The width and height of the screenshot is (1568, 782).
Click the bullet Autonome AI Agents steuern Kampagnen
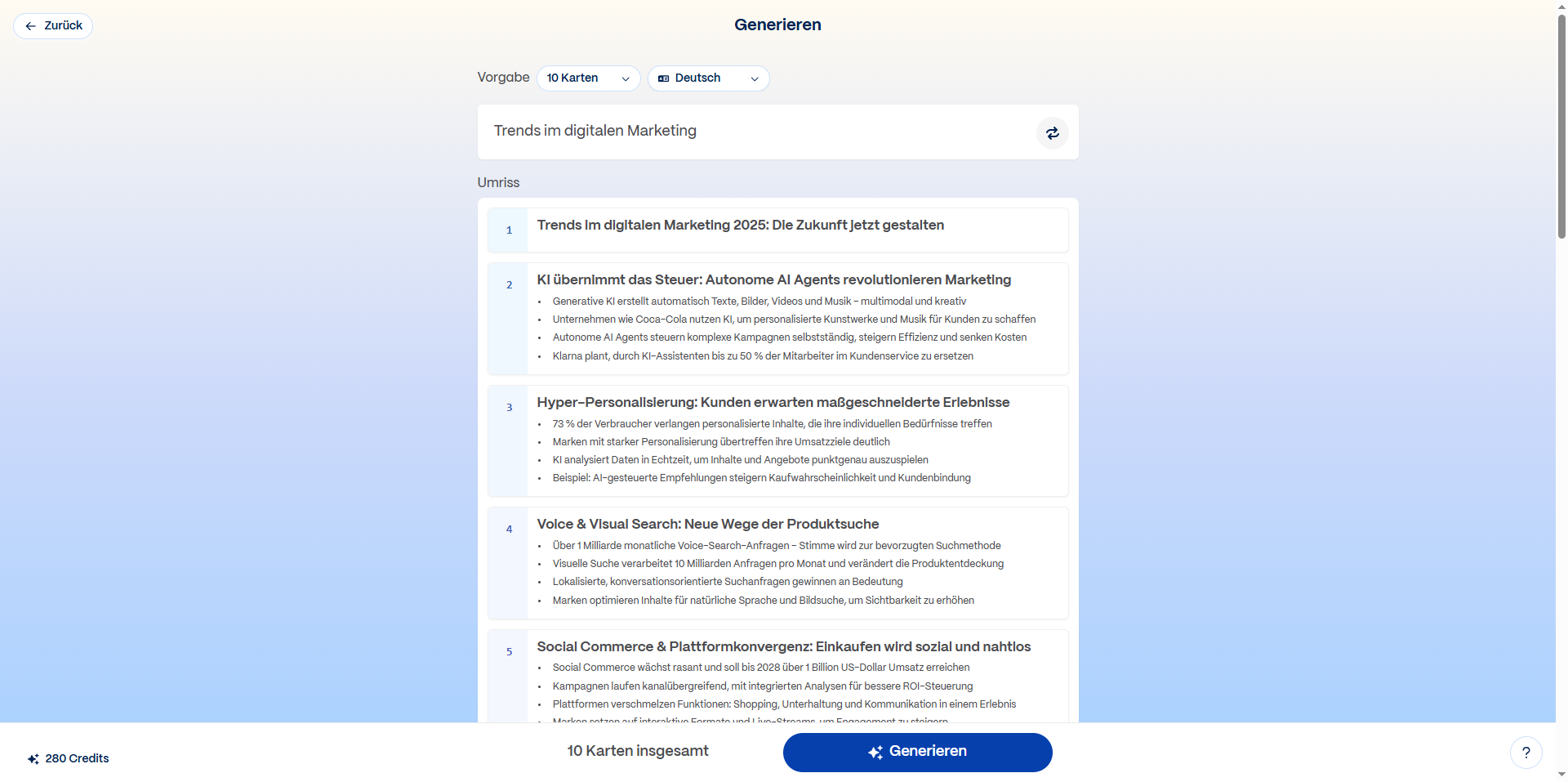[789, 337]
